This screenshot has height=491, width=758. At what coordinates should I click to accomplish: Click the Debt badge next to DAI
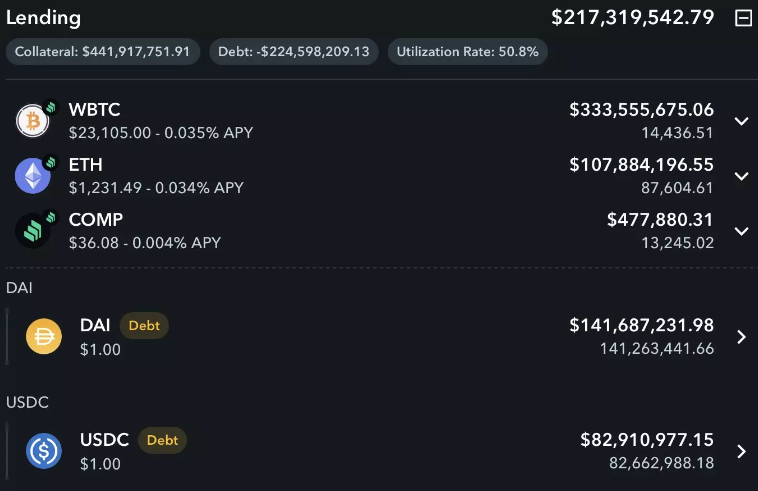coord(144,325)
